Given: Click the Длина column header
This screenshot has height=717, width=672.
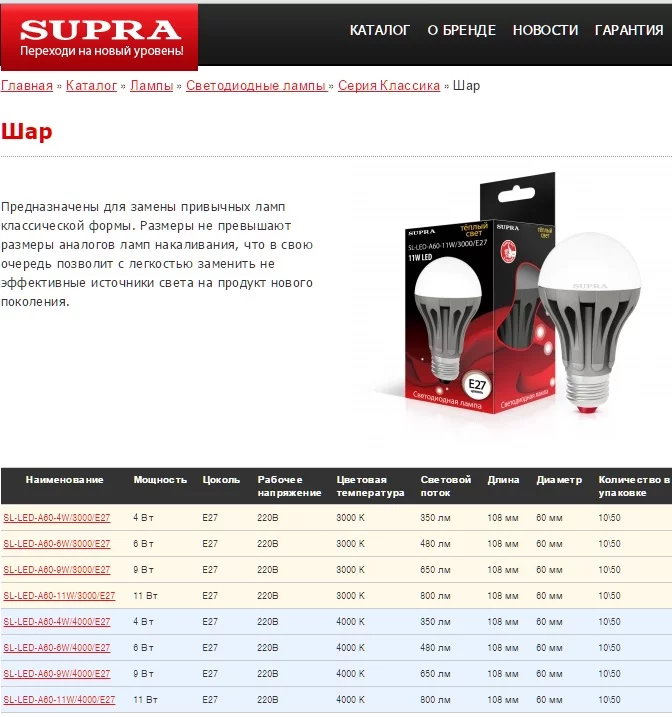Looking at the screenshot, I should pos(503,480).
